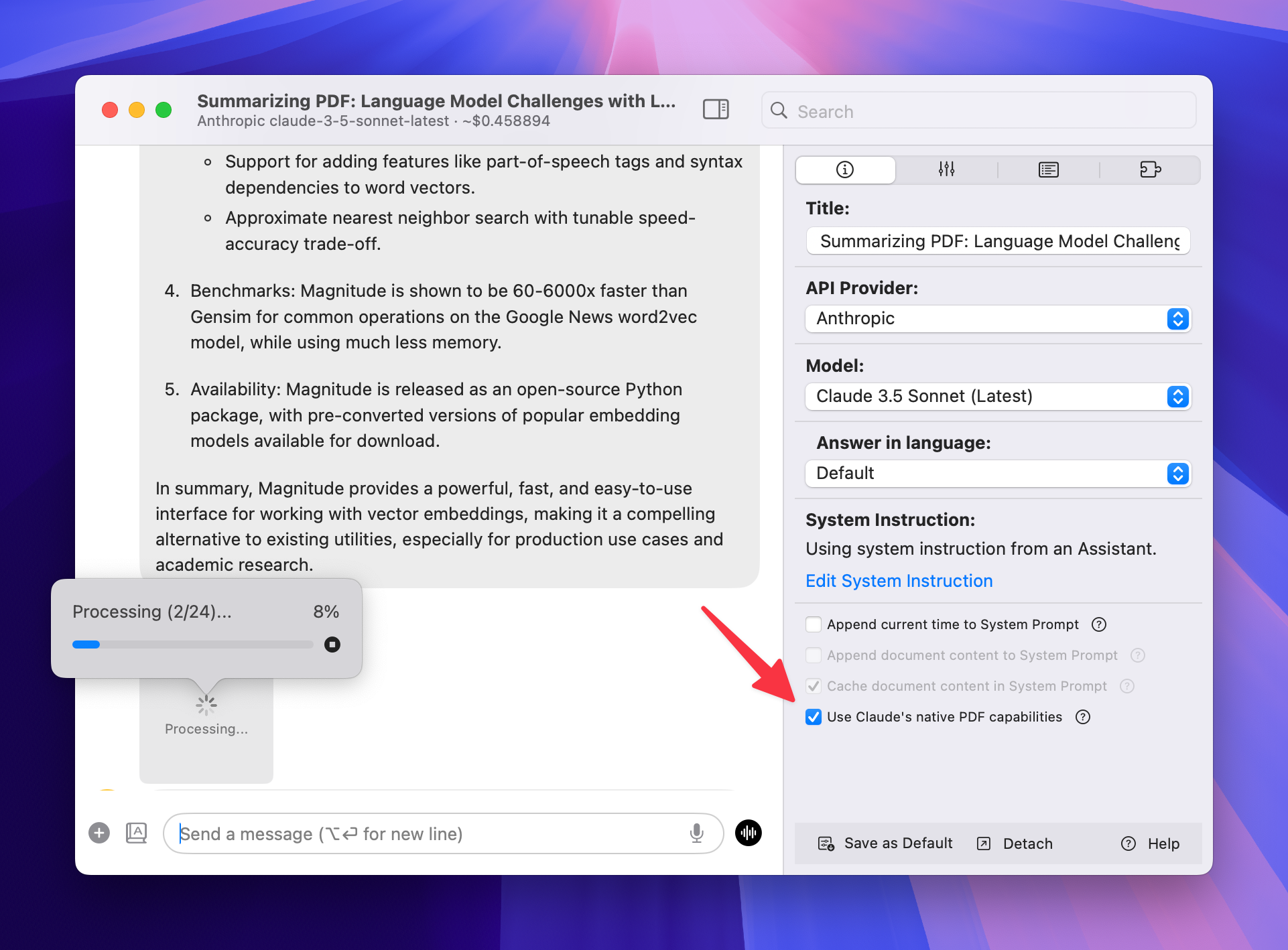Switch to the parameters sliders tab
The width and height of the screenshot is (1288, 950).
[946, 169]
